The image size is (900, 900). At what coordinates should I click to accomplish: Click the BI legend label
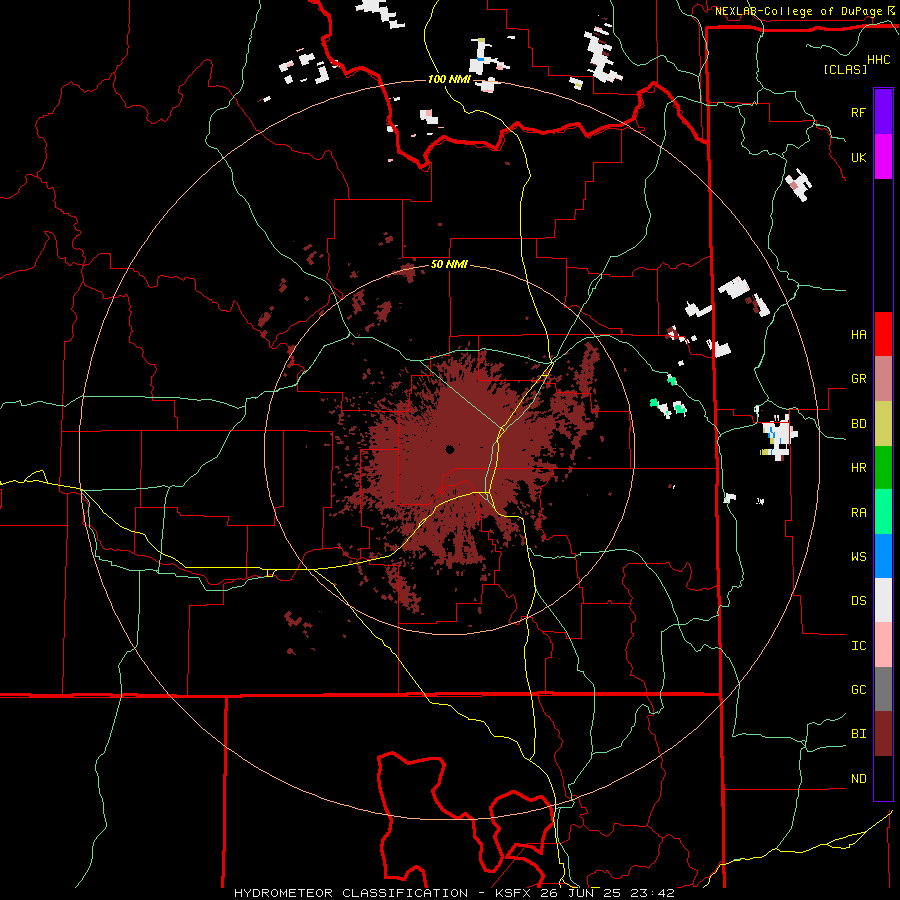(858, 734)
